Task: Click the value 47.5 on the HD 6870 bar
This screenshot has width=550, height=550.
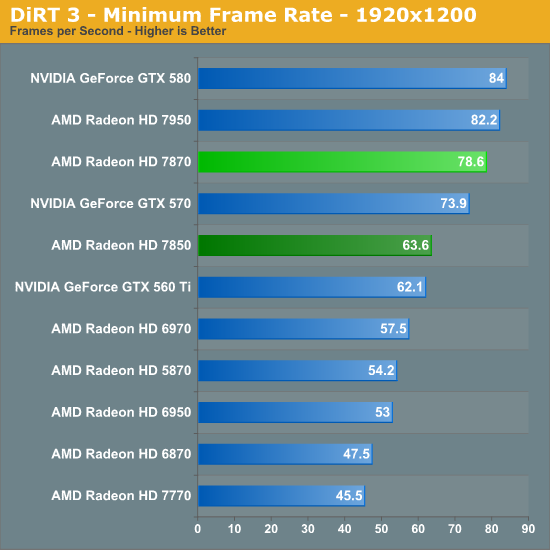Action: 356,454
